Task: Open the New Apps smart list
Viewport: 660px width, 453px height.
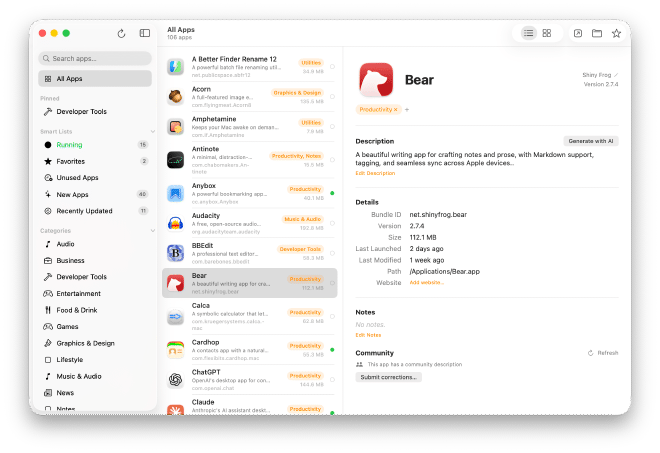Action: [95, 195]
